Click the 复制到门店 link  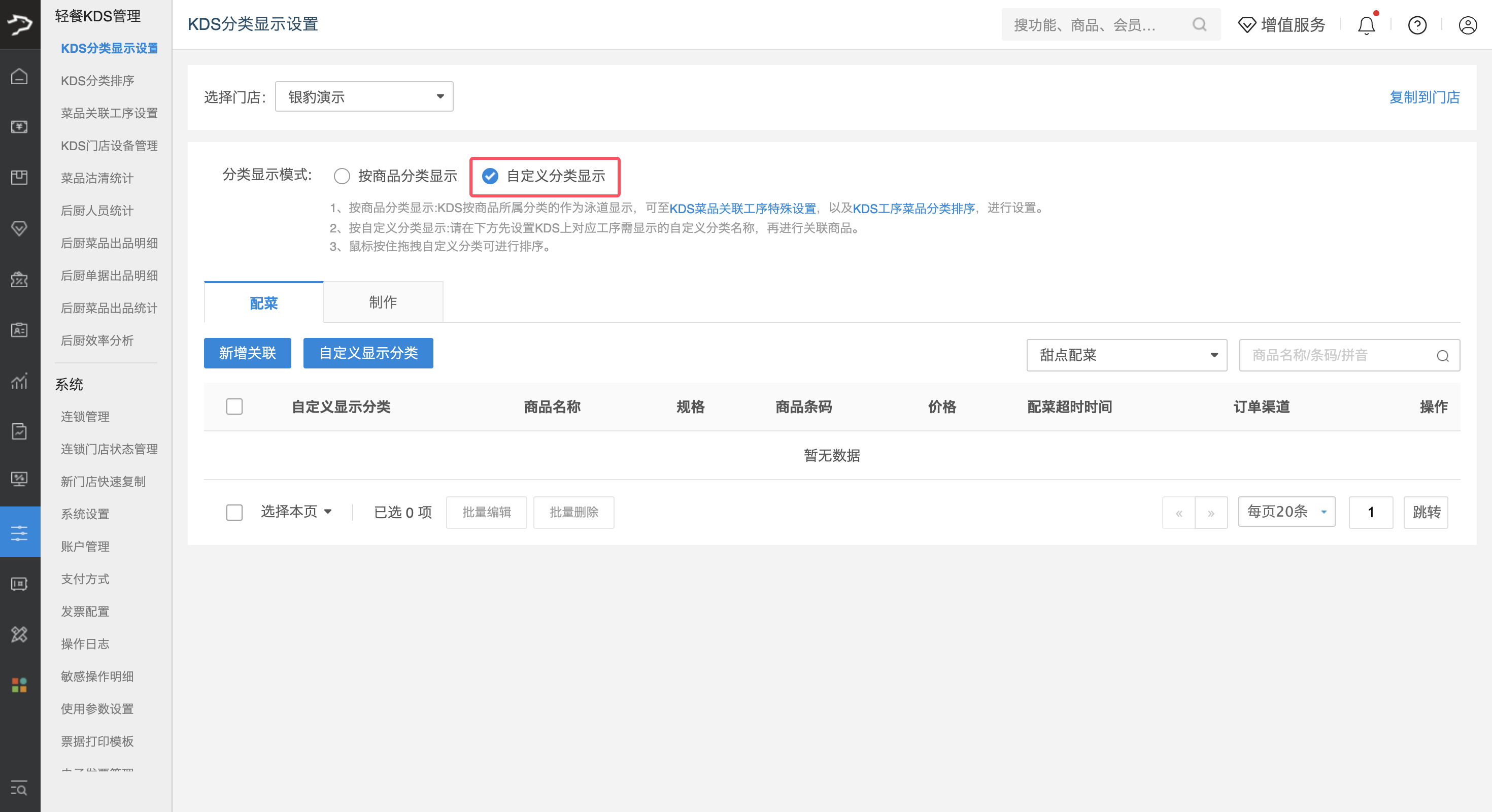(1424, 97)
